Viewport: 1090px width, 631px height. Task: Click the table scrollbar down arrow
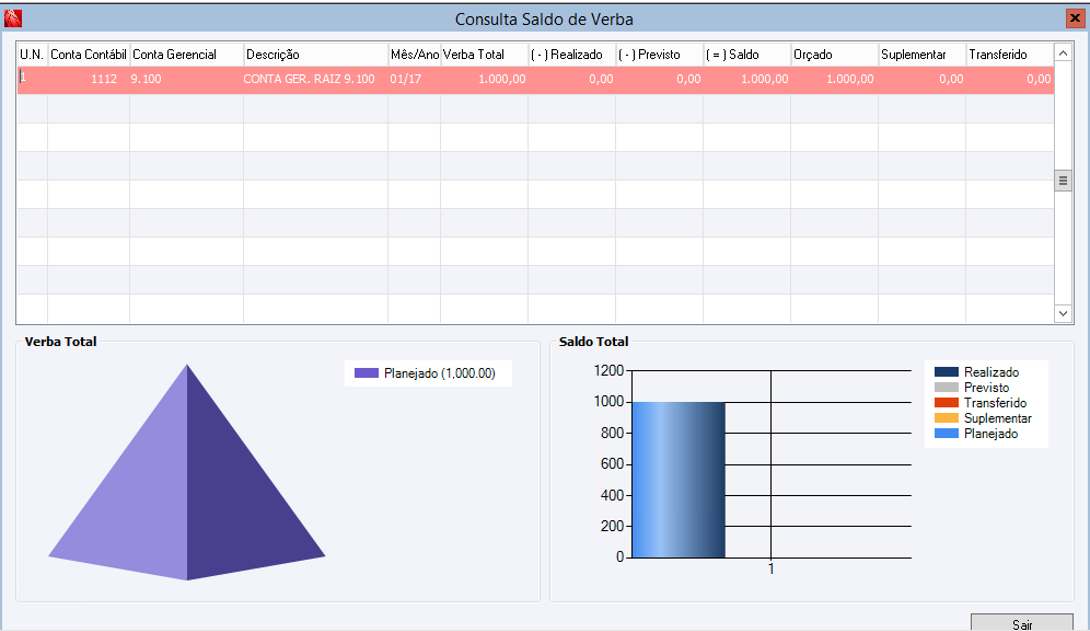(1063, 313)
